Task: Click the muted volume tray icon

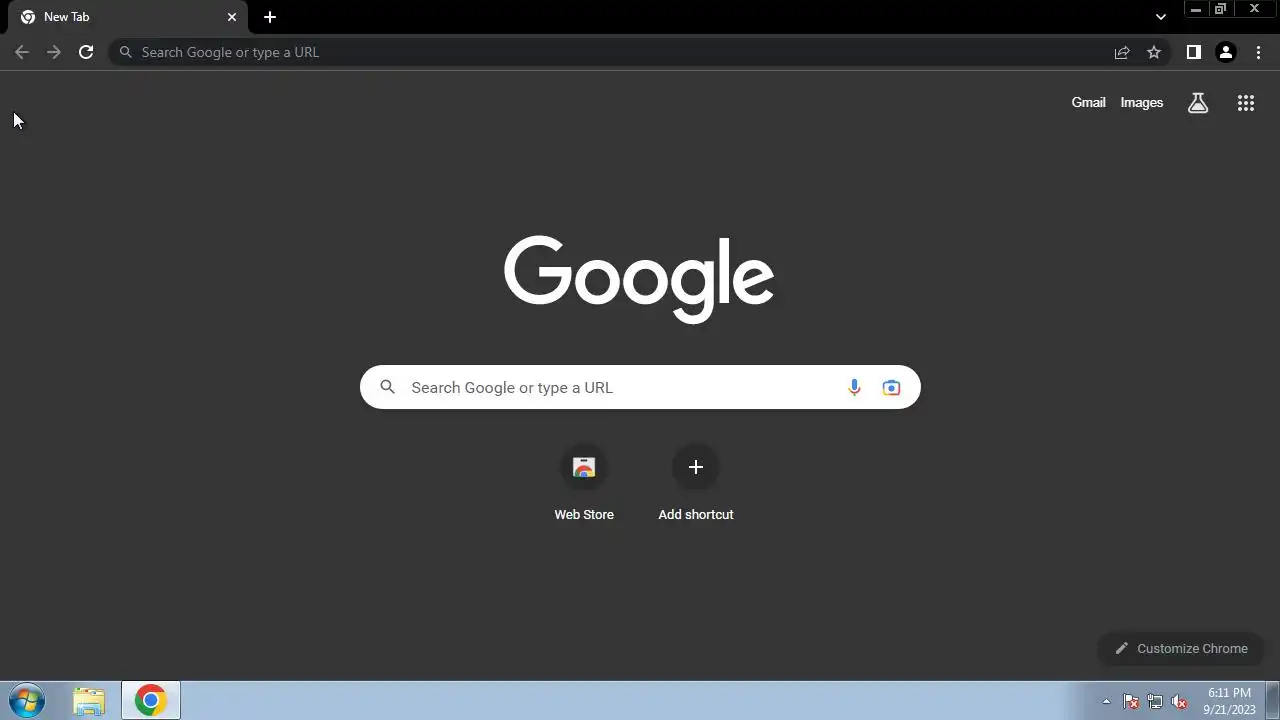Action: pos(1179,701)
